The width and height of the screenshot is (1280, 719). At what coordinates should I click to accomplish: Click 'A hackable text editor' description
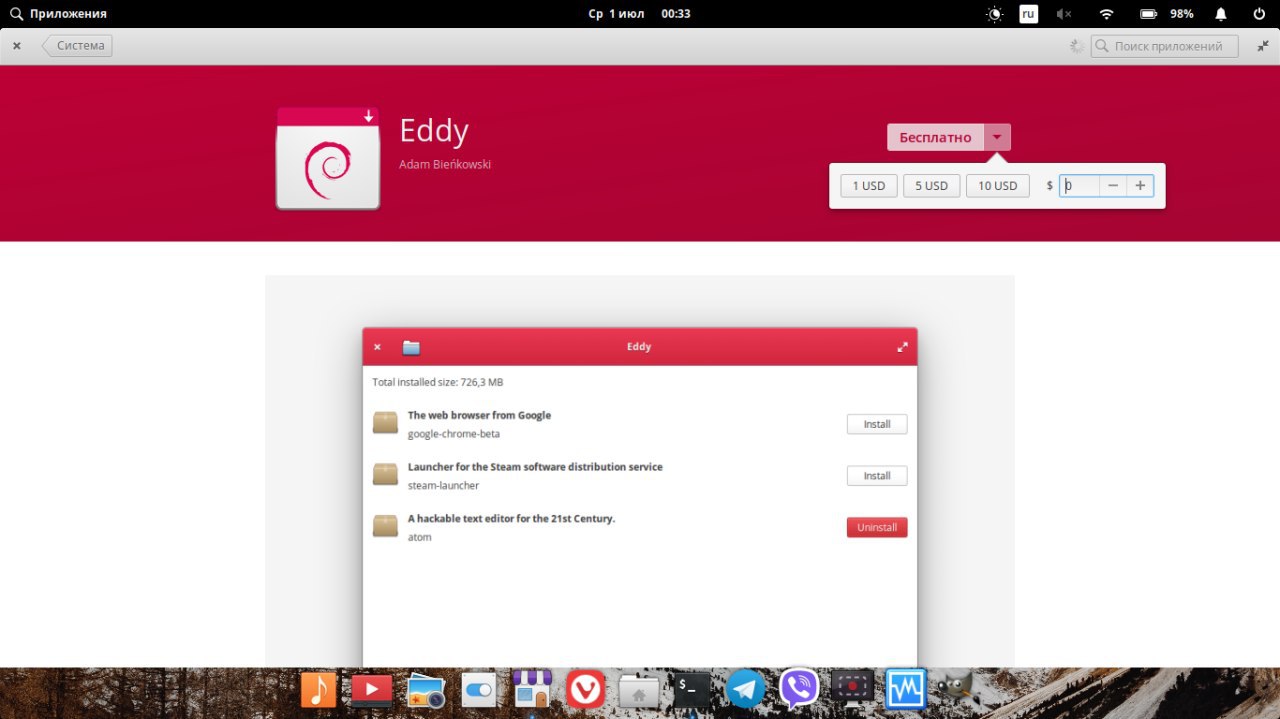(511, 519)
